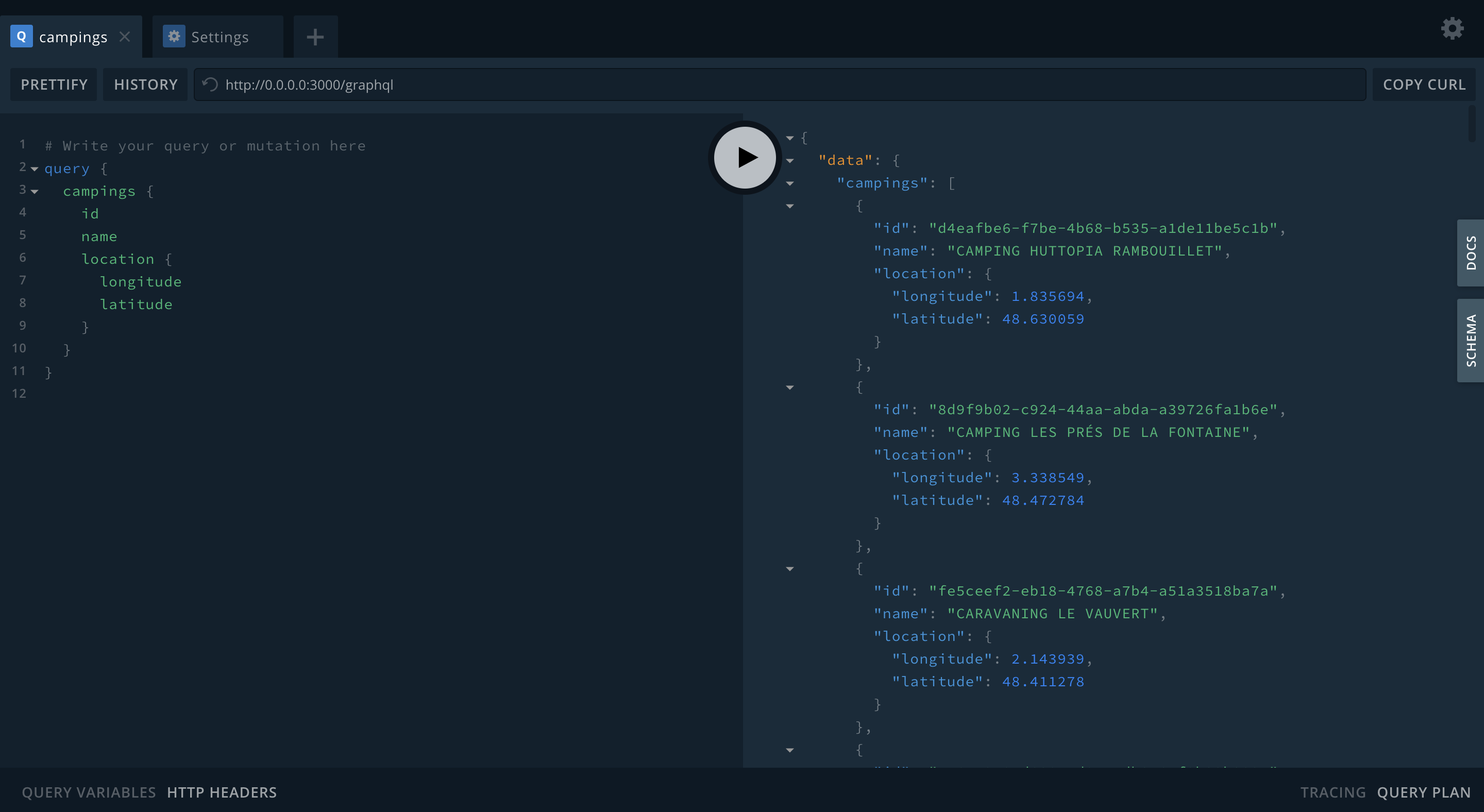Viewport: 1484px width, 812px height.
Task: Open the HTTP HEADERS panel
Action: click(x=222, y=792)
